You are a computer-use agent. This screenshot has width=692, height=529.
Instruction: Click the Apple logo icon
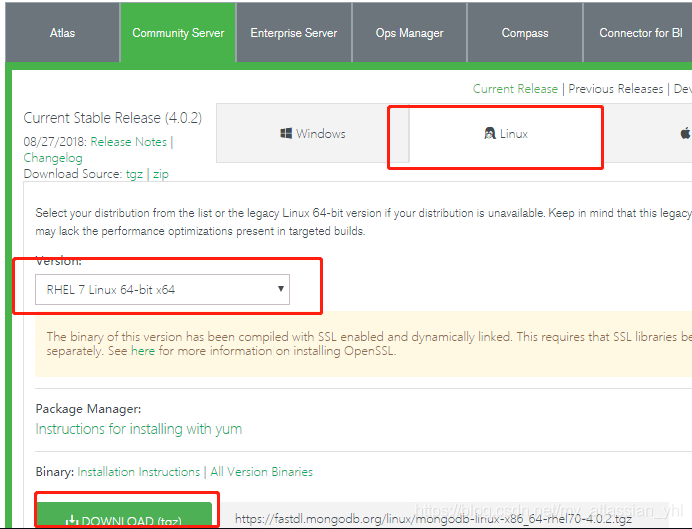pyautogui.click(x=685, y=133)
